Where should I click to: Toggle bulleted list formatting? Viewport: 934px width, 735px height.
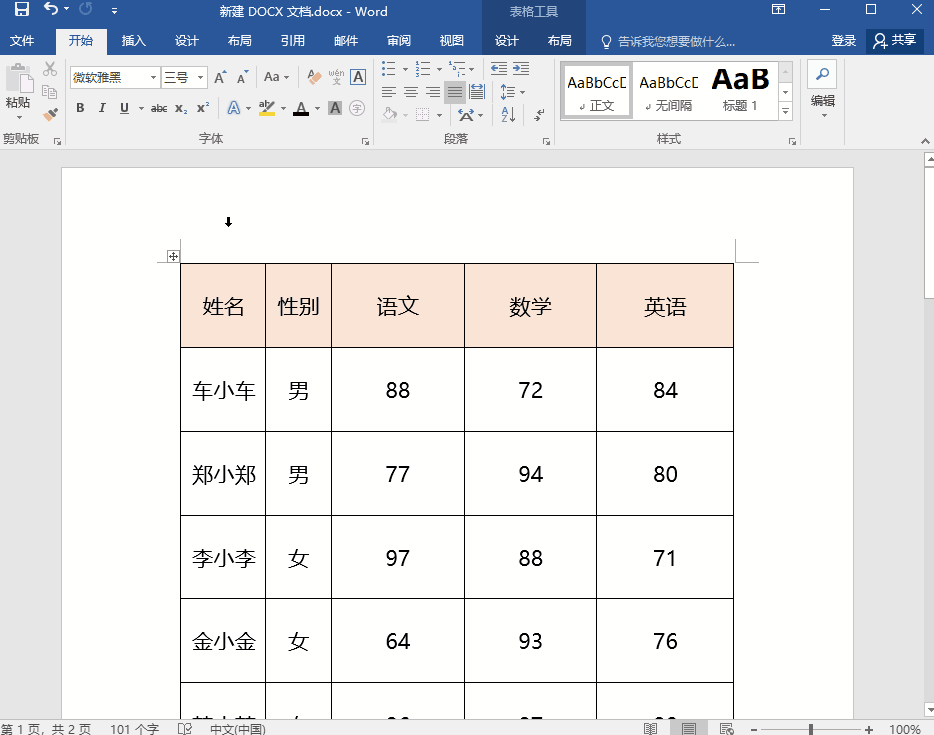(x=389, y=69)
